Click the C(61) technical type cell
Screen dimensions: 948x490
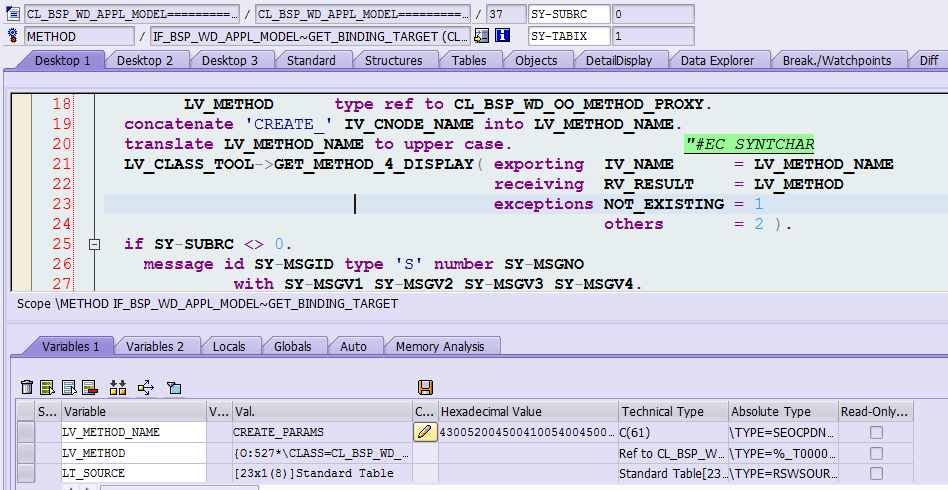coord(674,432)
